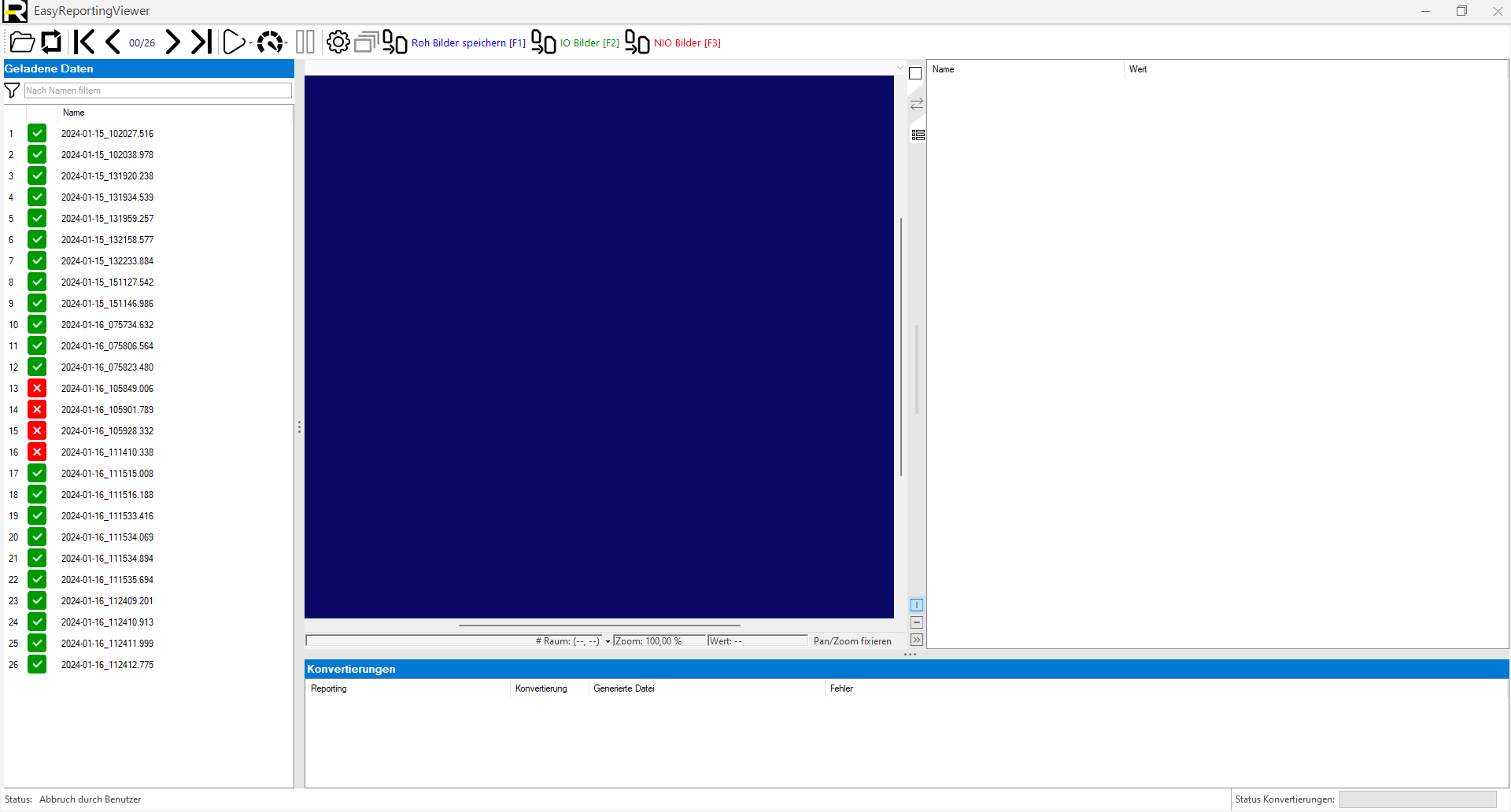
Task: Click Roh Bilder speichern [F1]
Action: tap(467, 43)
